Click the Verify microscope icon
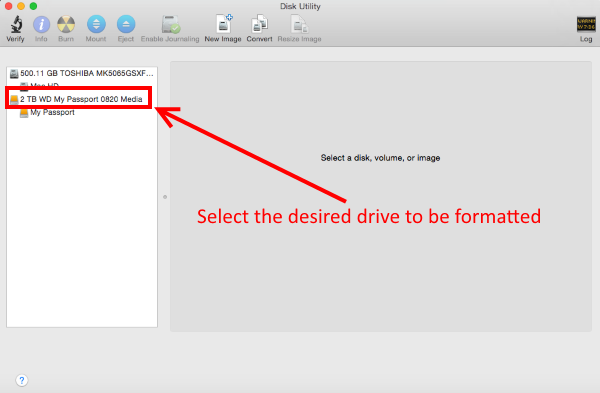The width and height of the screenshot is (600, 393). pos(16,25)
